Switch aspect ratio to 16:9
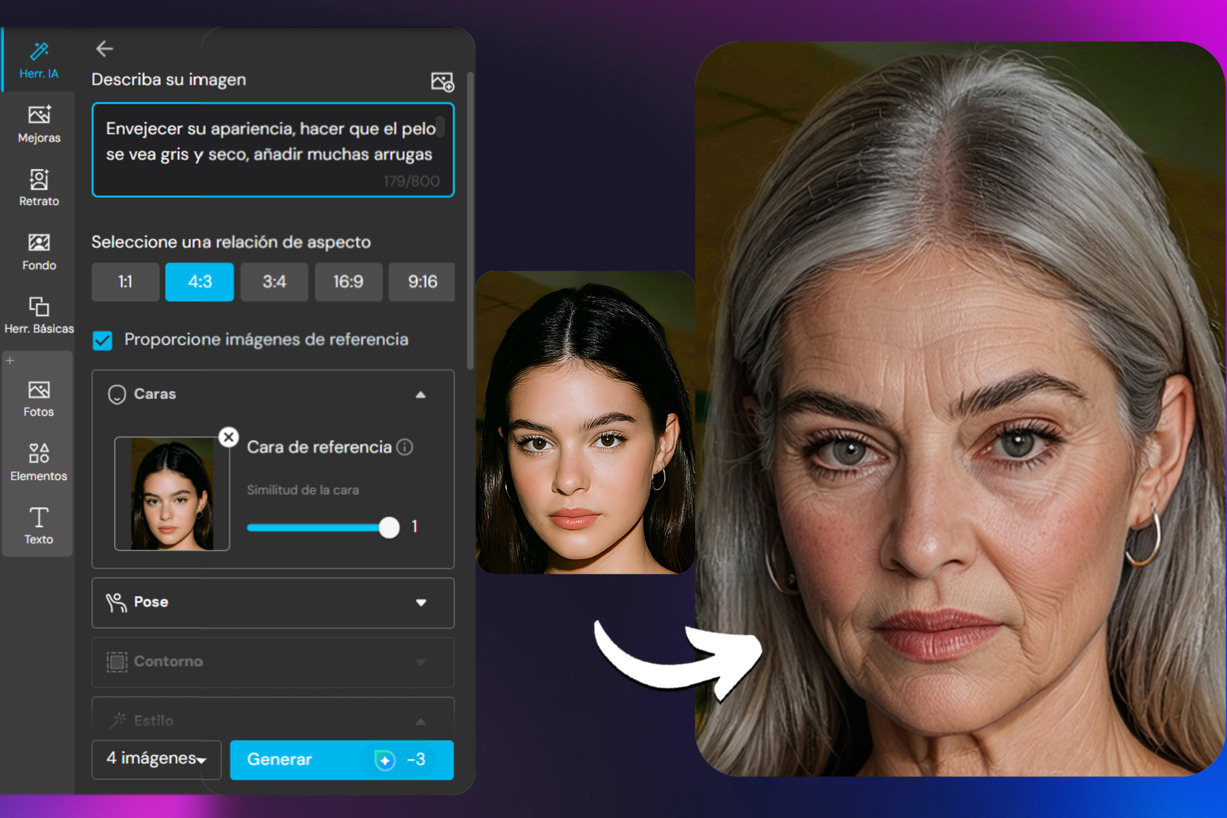This screenshot has height=818, width=1227. click(348, 282)
